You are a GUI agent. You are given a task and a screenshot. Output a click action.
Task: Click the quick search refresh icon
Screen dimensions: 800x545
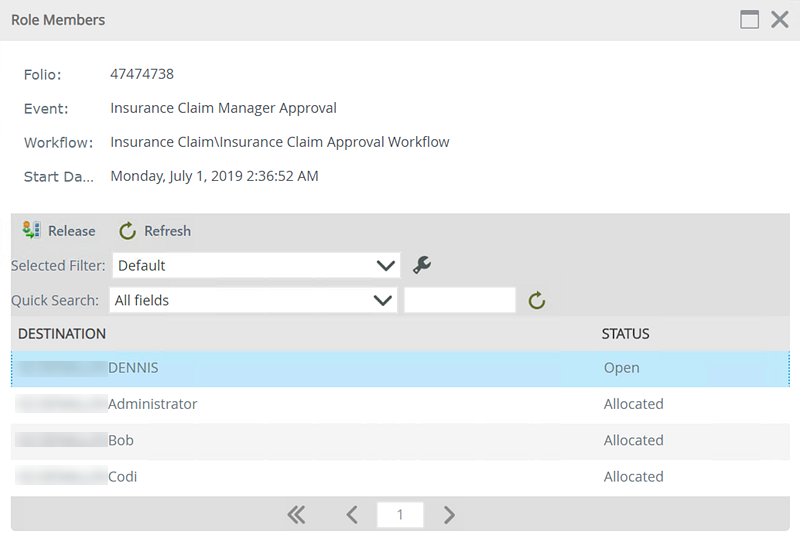click(537, 300)
